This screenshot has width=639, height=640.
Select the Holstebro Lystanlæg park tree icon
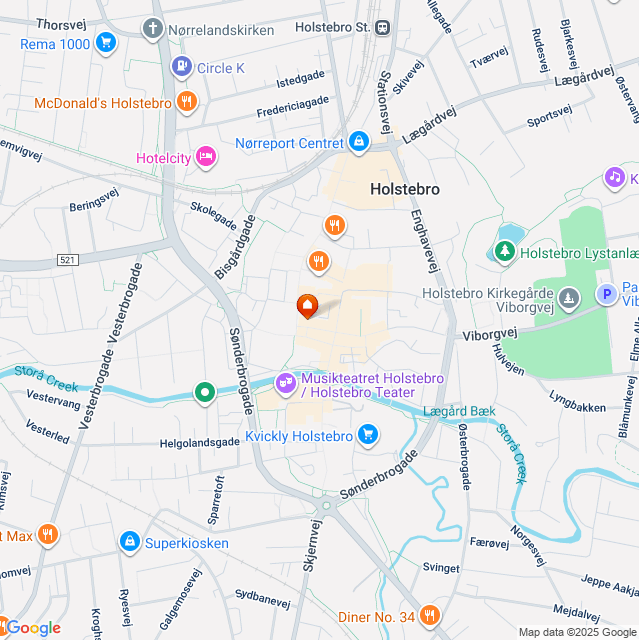[x=505, y=251]
